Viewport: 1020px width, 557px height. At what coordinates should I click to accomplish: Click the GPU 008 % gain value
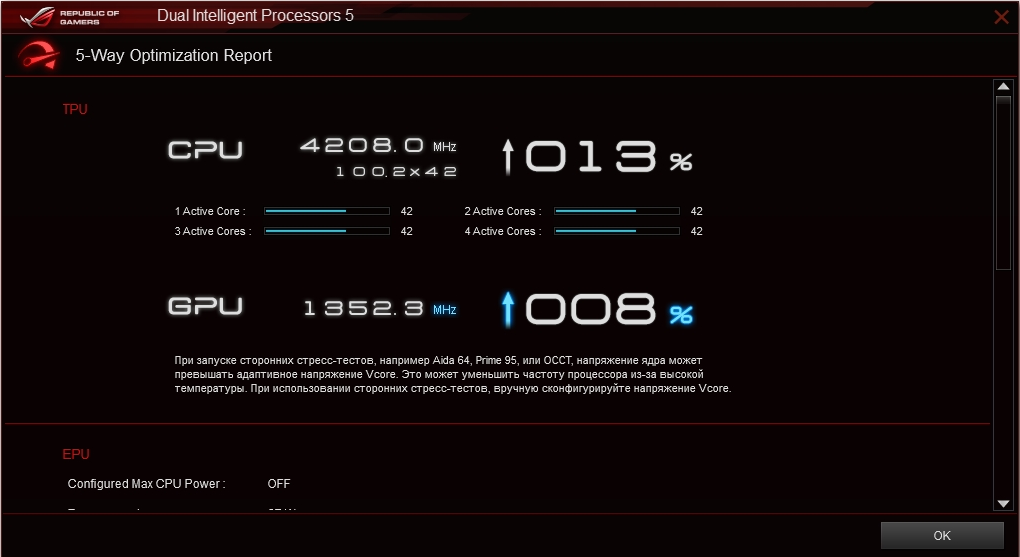(x=608, y=309)
